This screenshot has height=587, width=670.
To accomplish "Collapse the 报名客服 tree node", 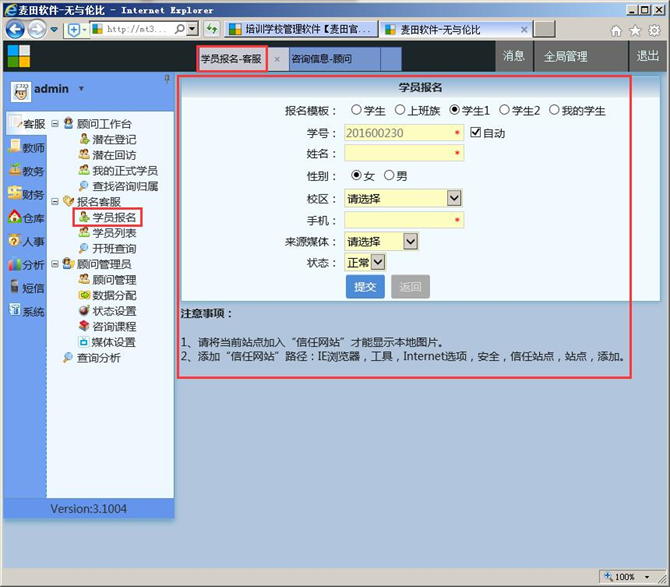I will tap(55, 201).
